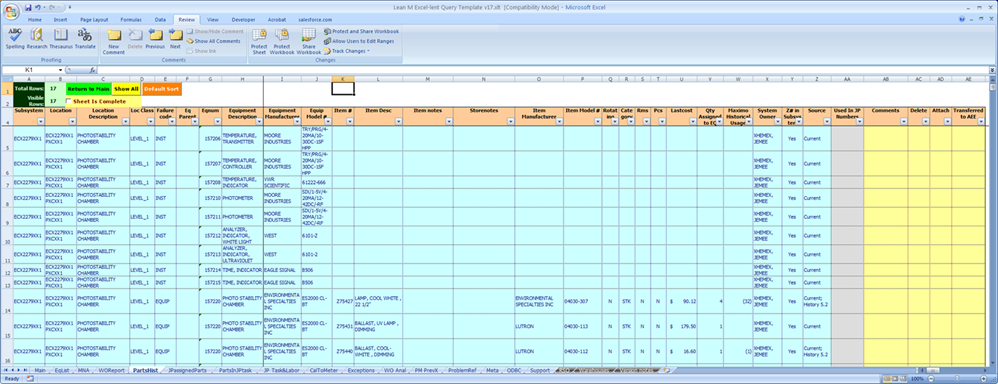Open the Item Desc filter dropdown
The image size is (998, 384).
click(398, 121)
